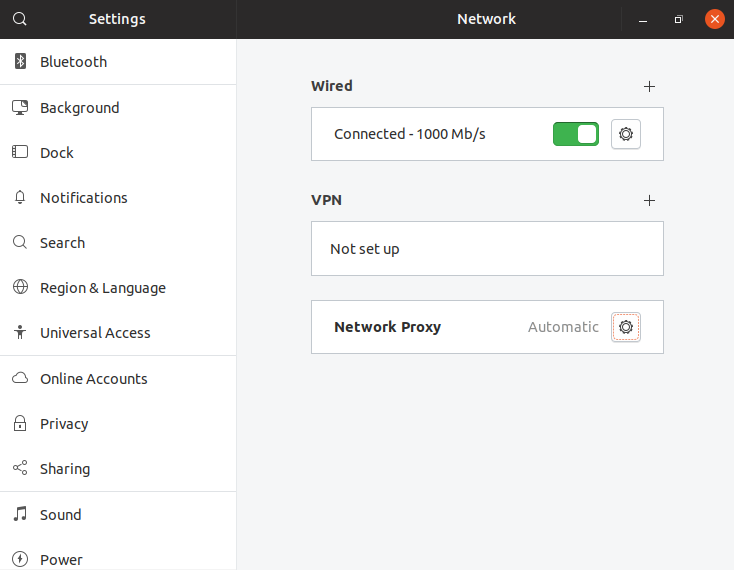Viewport: 734px width, 570px height.
Task: Click the 'VPN' section heading
Action: click(326, 200)
